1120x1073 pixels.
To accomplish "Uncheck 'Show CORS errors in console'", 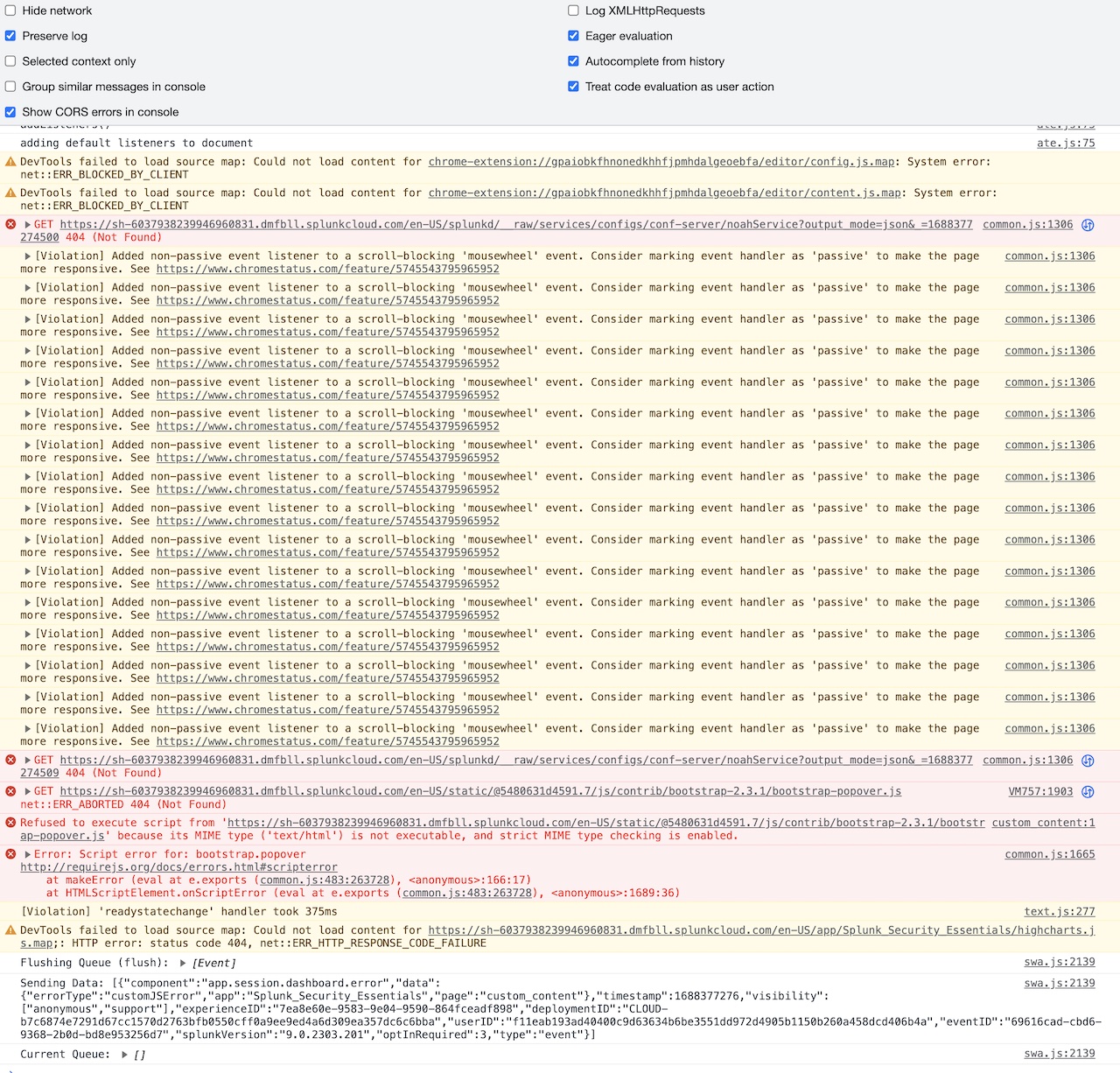I will click(10, 112).
